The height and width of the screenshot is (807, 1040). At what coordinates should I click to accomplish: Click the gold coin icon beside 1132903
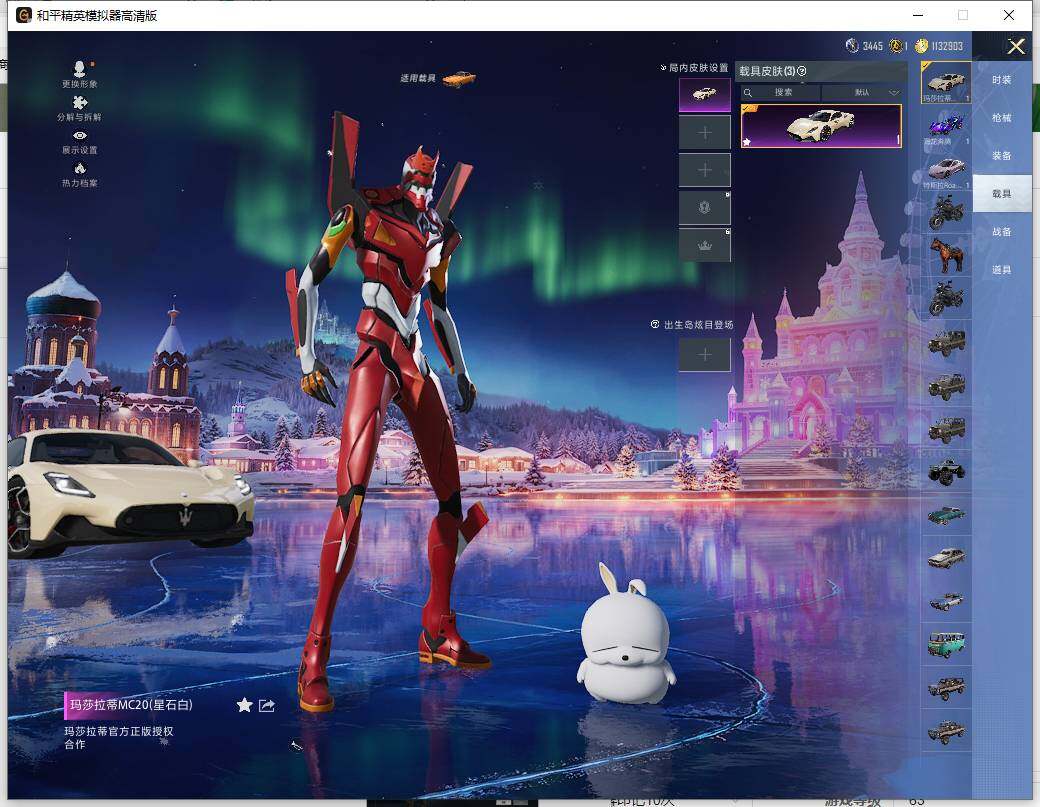pos(921,46)
